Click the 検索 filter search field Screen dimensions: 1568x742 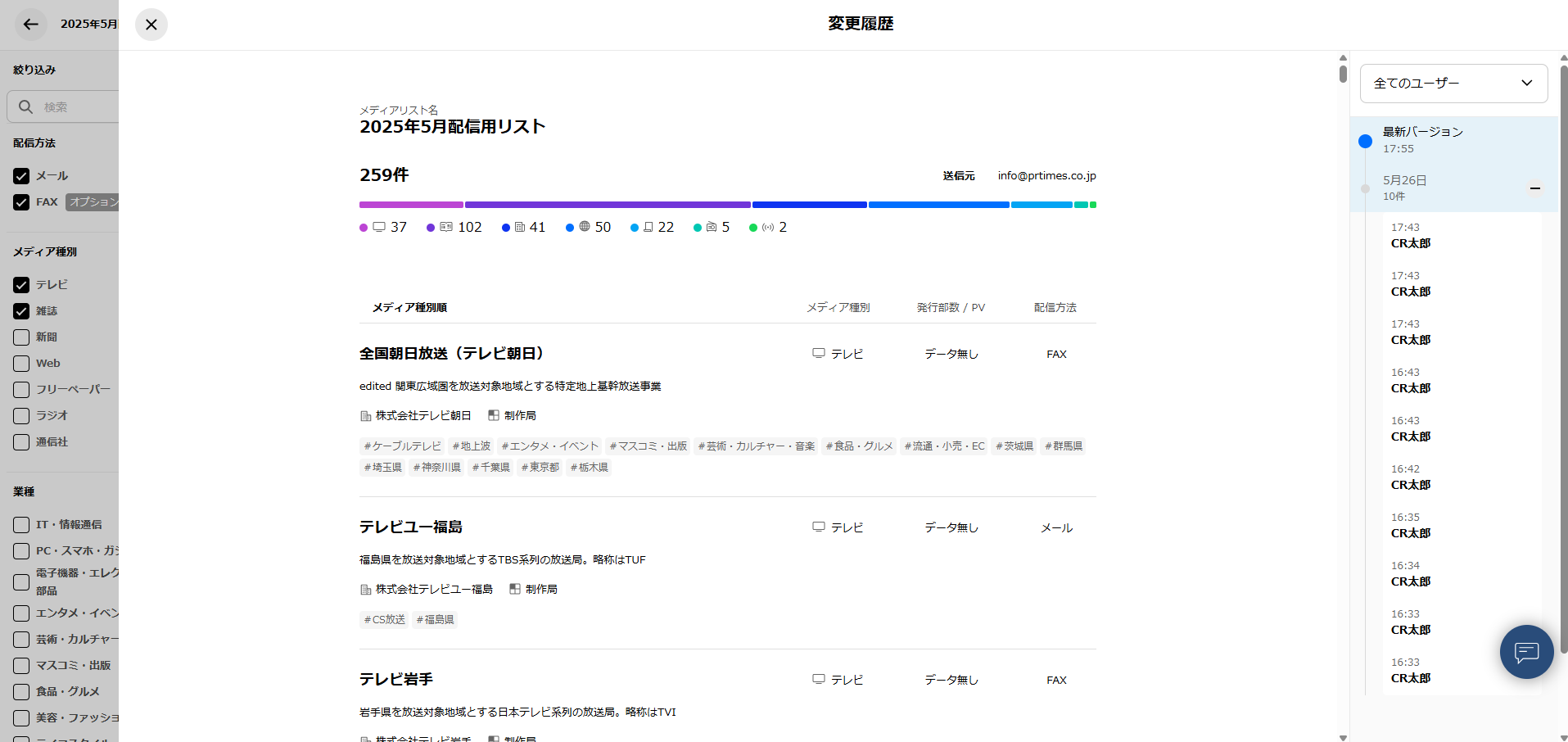click(x=78, y=107)
